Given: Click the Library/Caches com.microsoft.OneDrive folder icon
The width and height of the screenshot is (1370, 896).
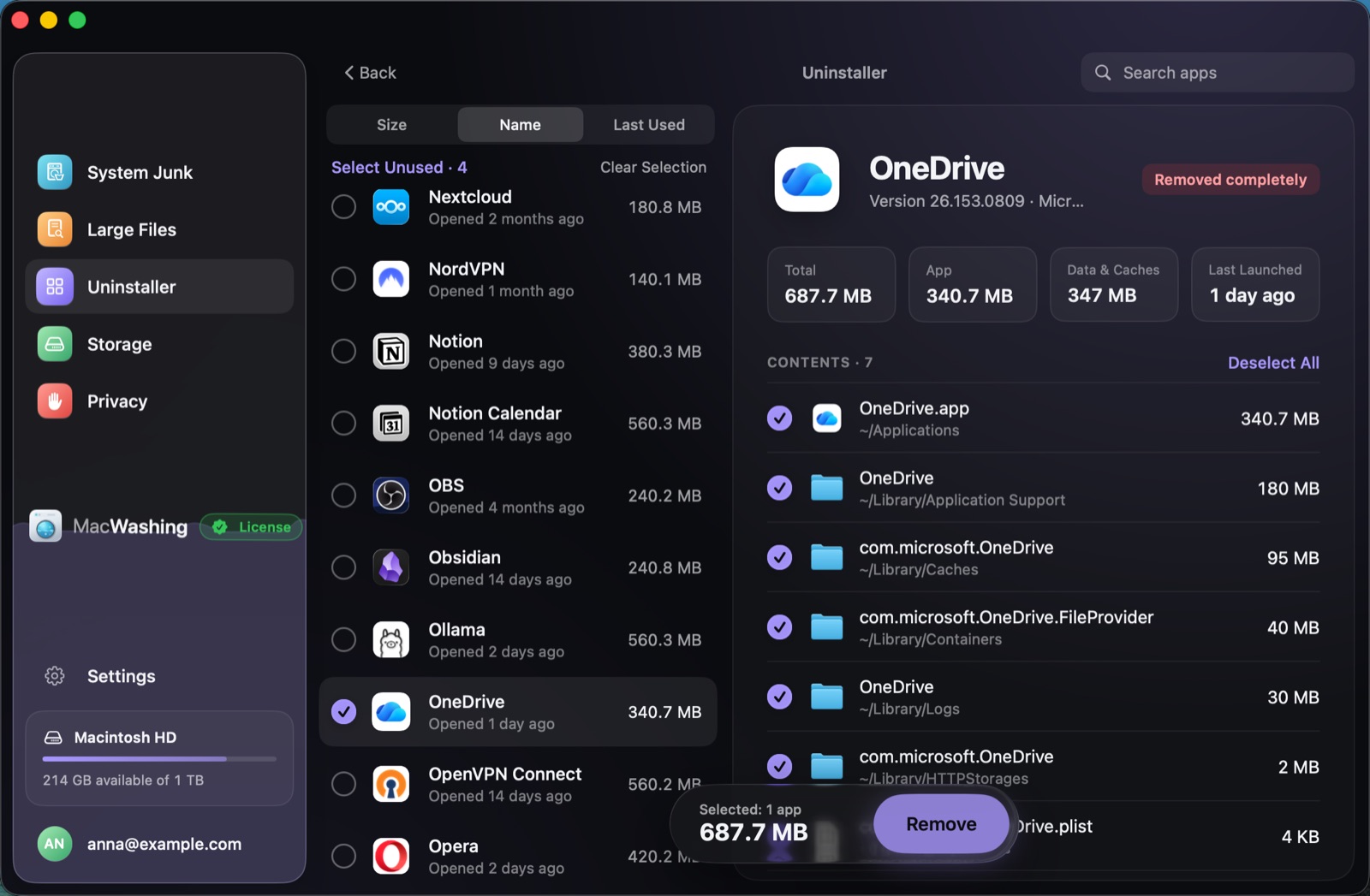Looking at the screenshot, I should 827,558.
